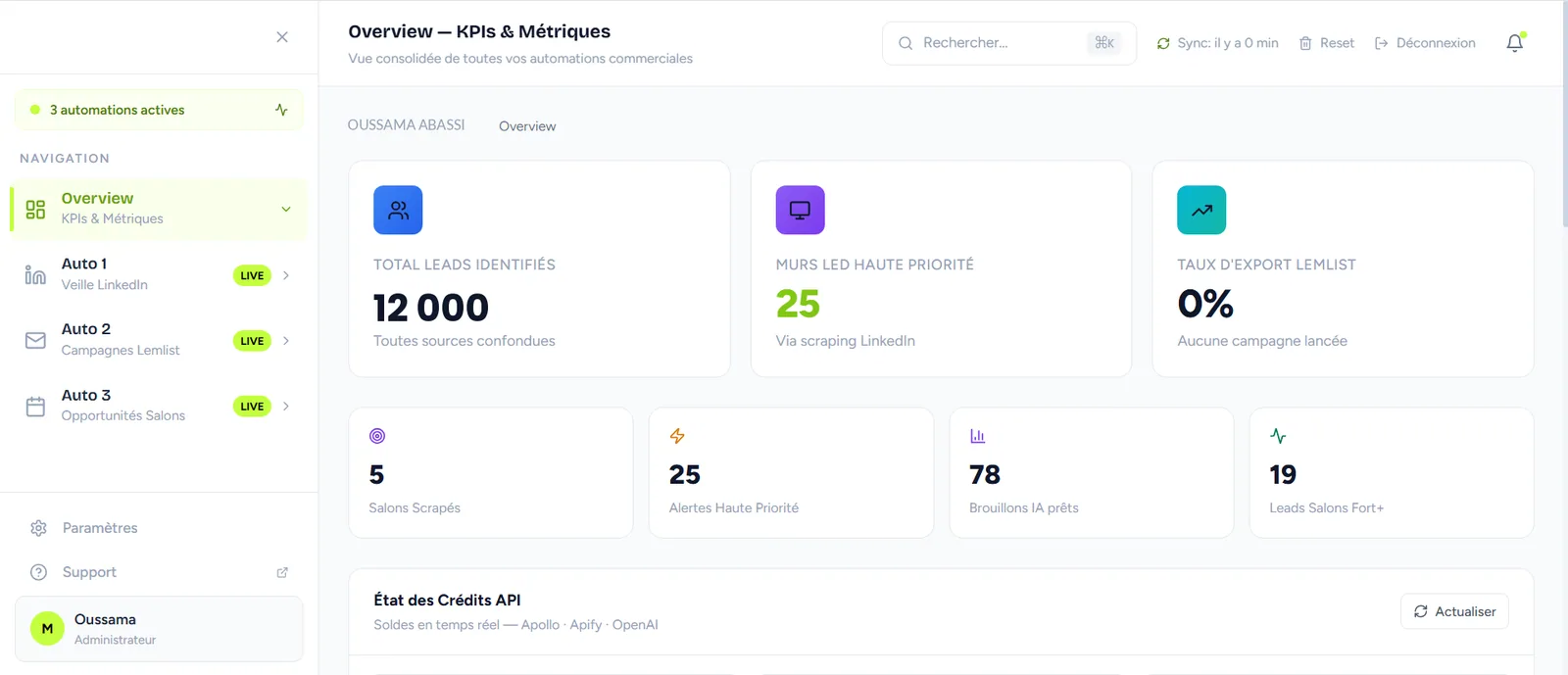
Task: Click the Aucune campagne lancée text
Action: tap(1262, 341)
